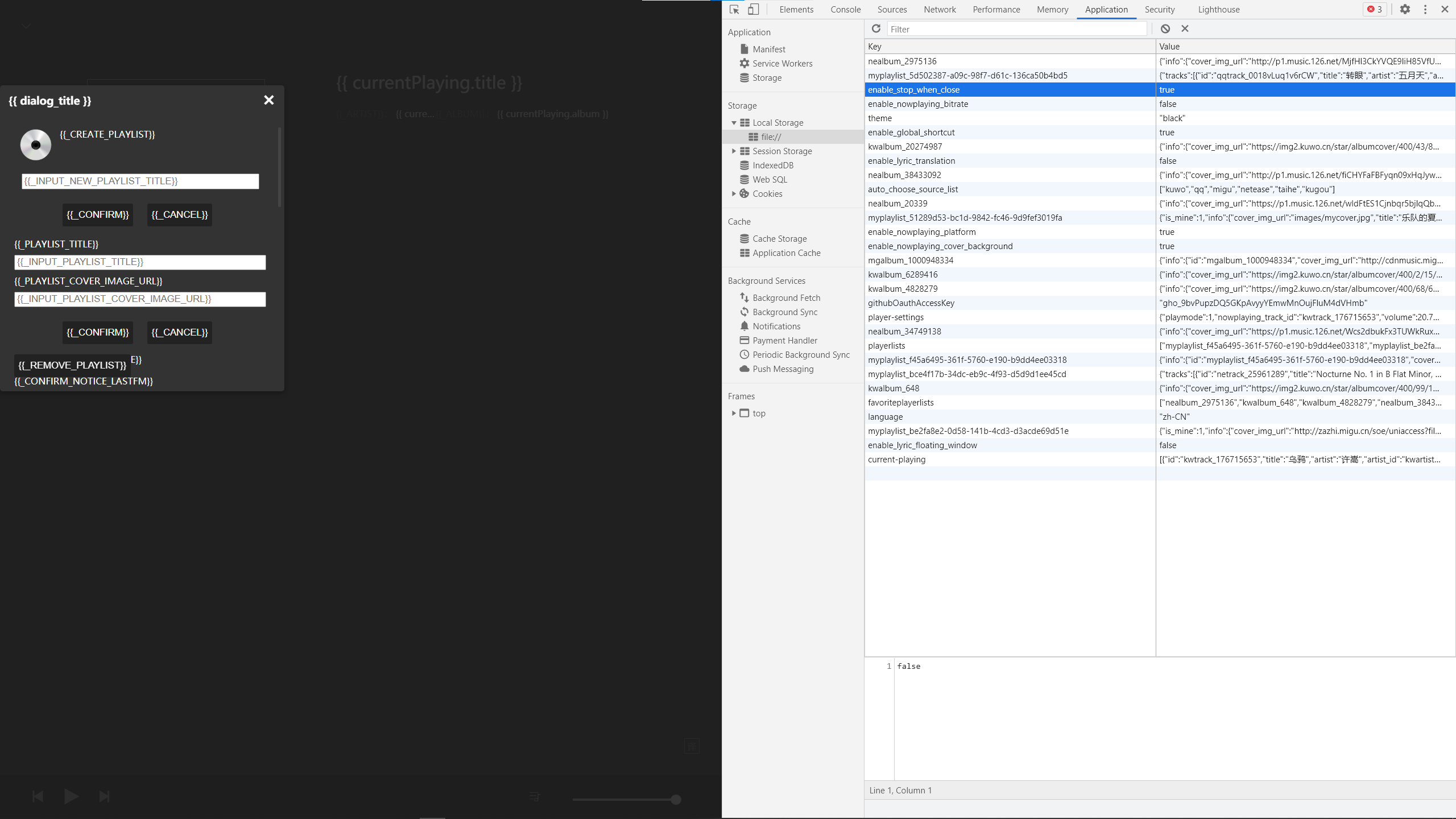1456x819 pixels.
Task: Switch to the Elements tab
Action: [796, 10]
